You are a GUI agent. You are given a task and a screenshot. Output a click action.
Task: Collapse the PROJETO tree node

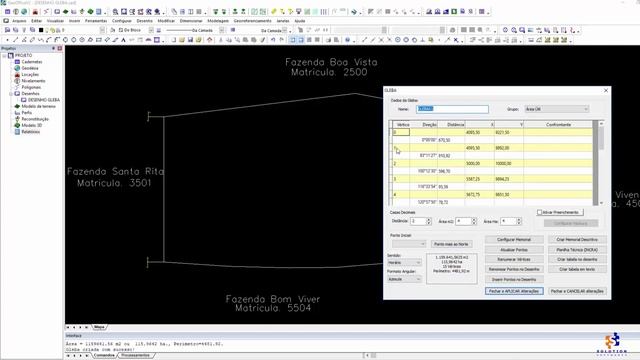(x=4, y=56)
